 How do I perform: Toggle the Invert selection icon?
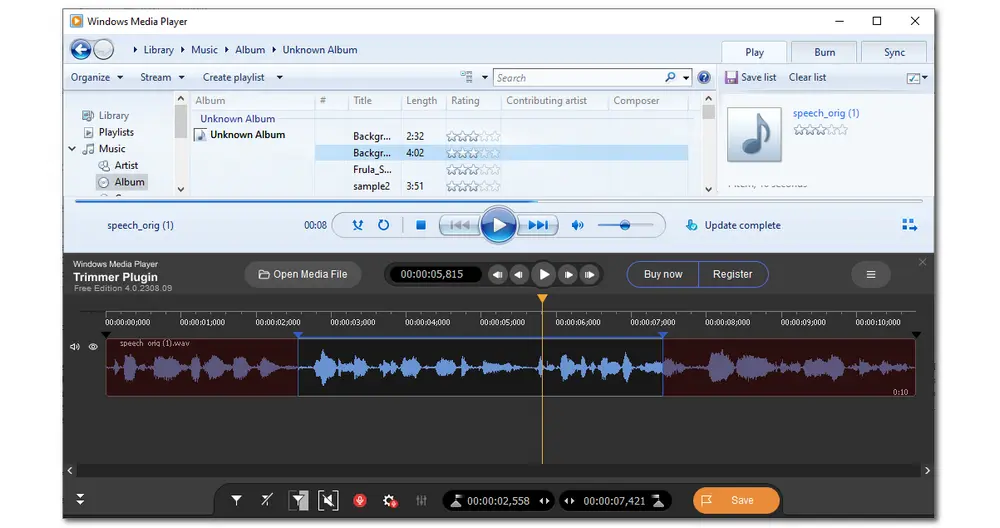point(298,501)
